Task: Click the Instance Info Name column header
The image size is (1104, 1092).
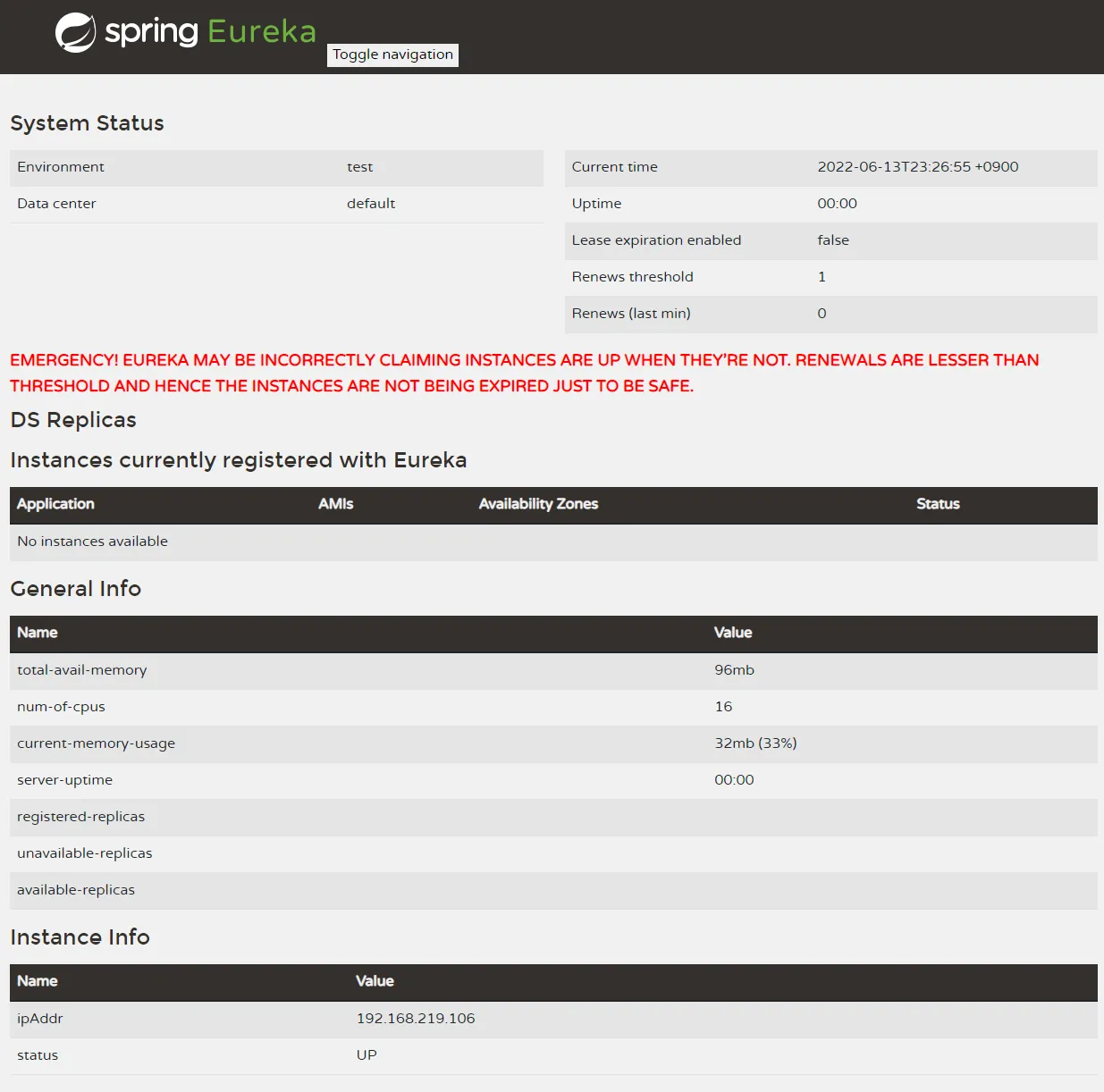Action: click(38, 981)
